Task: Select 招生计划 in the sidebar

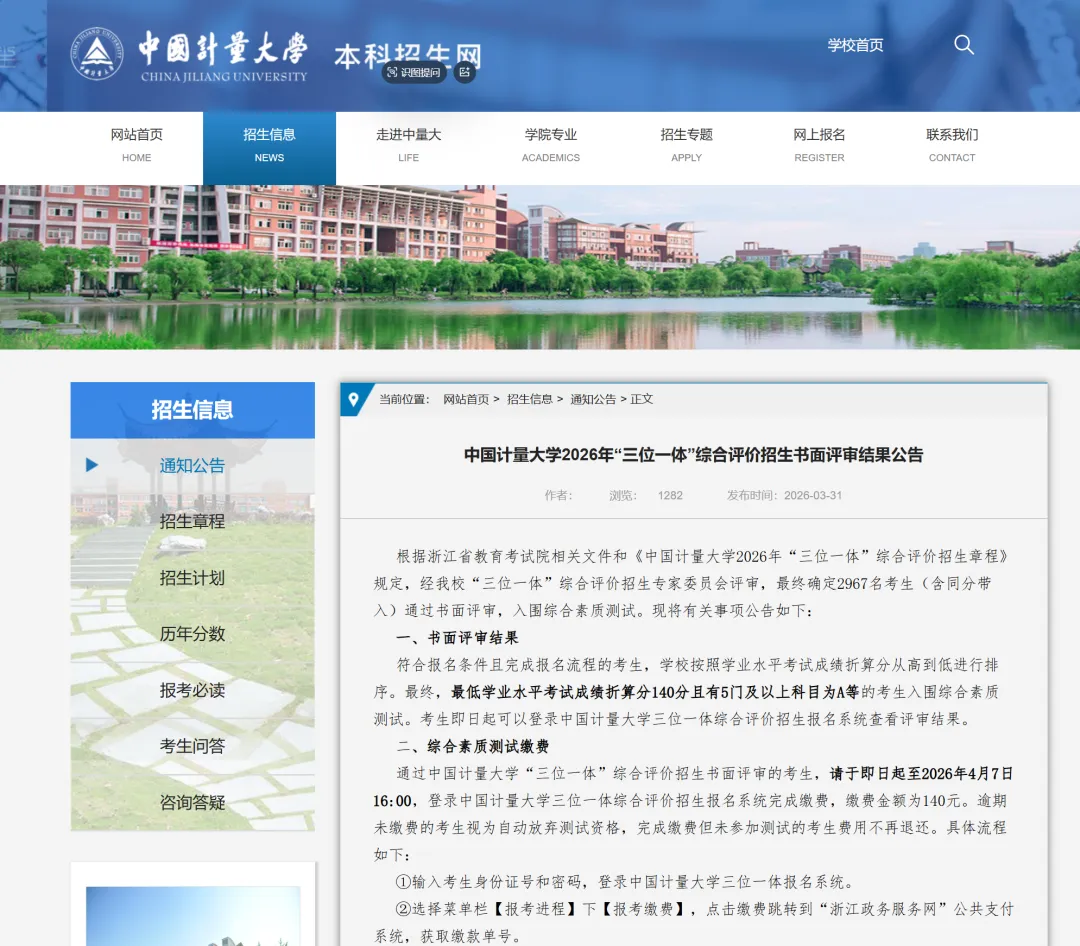Action: [x=192, y=578]
